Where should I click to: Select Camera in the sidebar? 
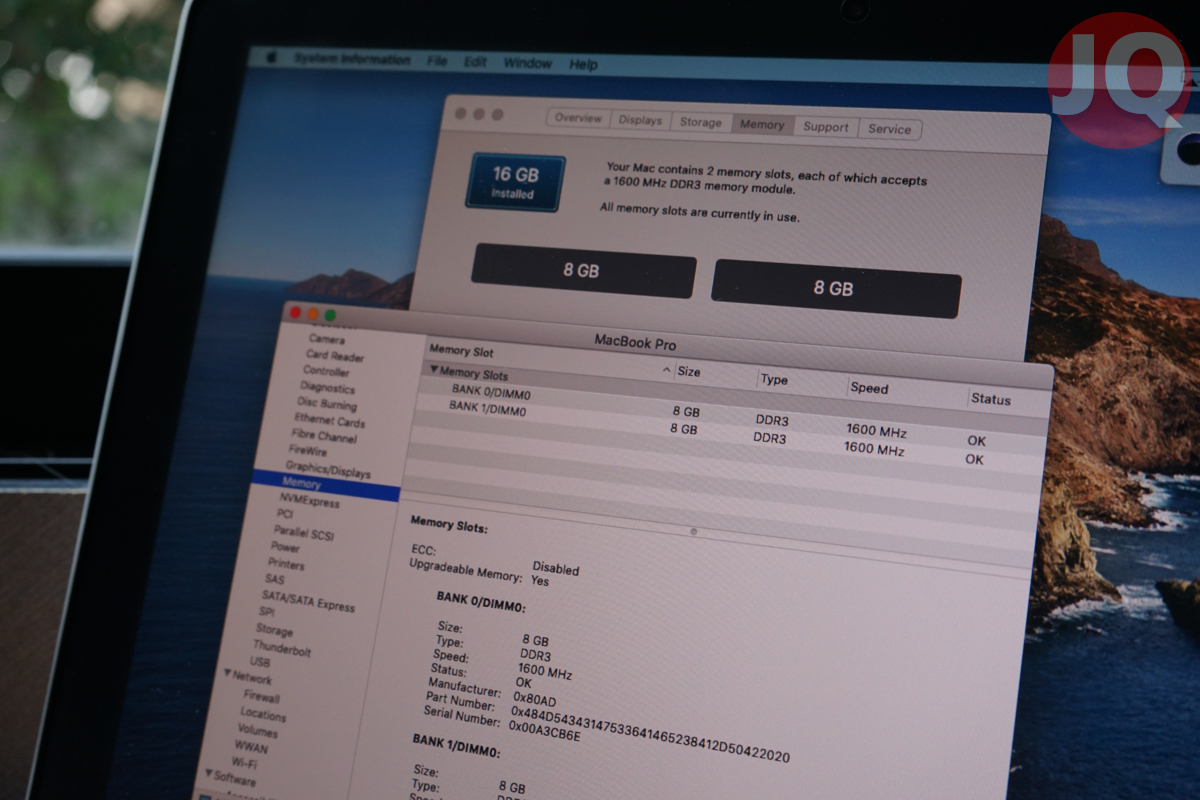tap(327, 340)
